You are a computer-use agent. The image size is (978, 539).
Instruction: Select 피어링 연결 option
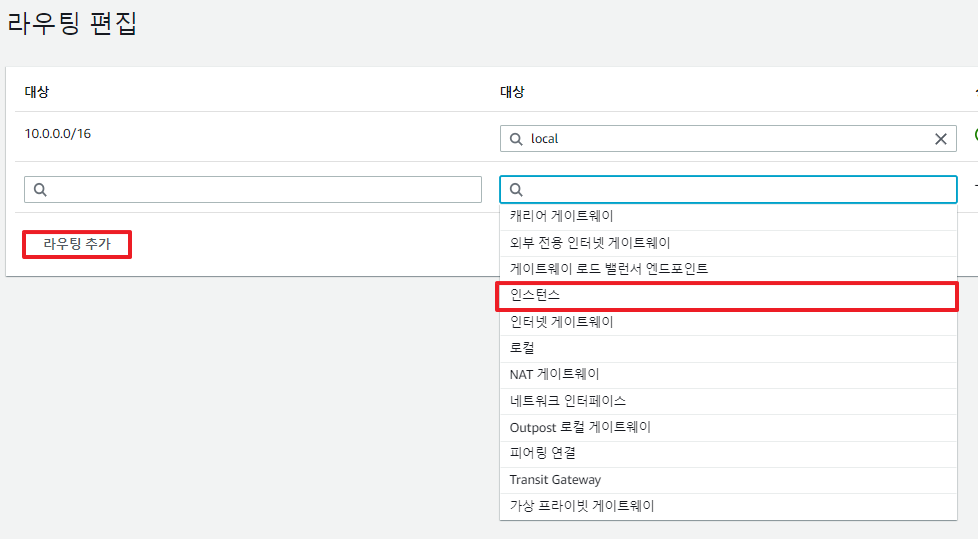pos(728,454)
